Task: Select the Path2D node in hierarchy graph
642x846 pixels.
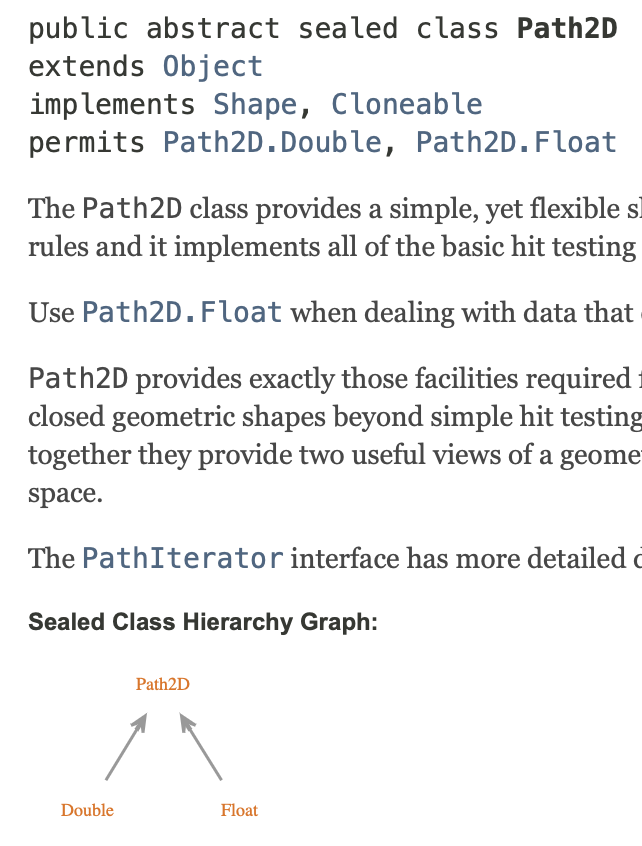Action: 163,685
